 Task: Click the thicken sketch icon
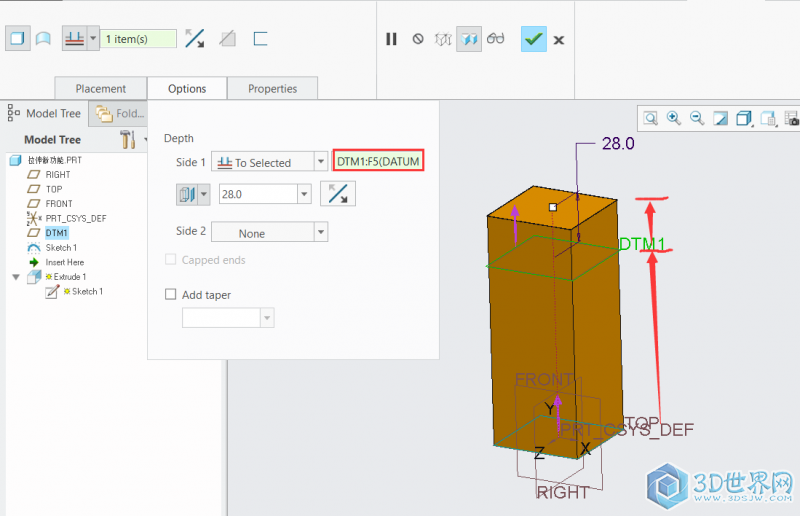pos(260,39)
